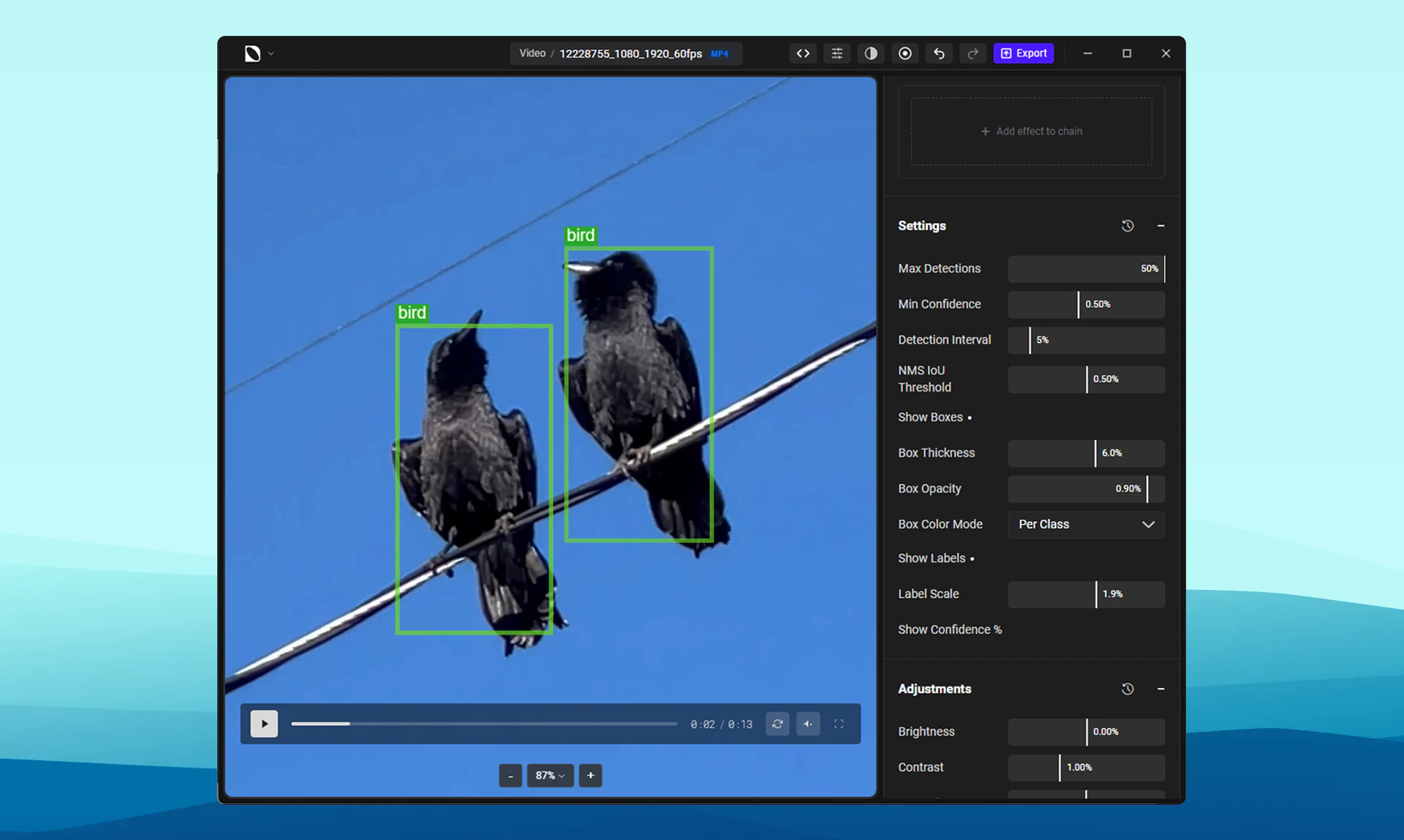Select the 12228755_1080_1920_60fps filename
This screenshot has height=840, width=1404.
tap(630, 53)
